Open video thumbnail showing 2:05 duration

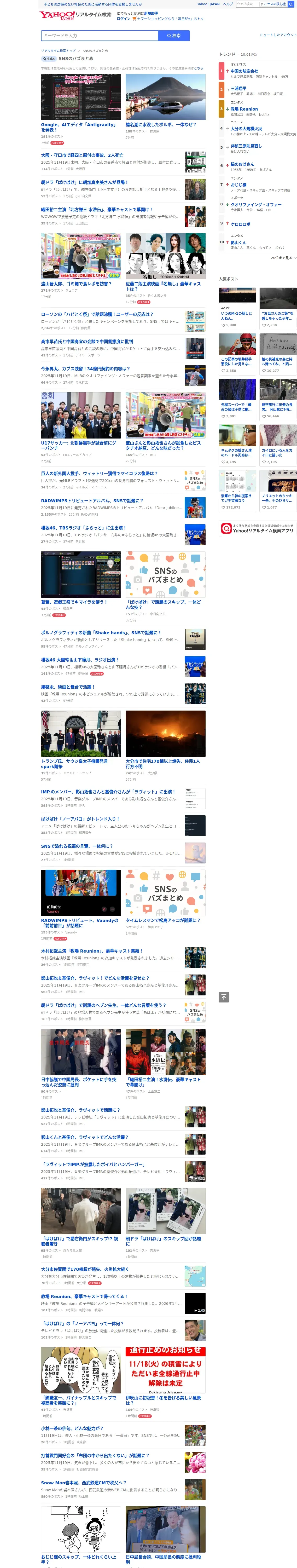(195, 1303)
